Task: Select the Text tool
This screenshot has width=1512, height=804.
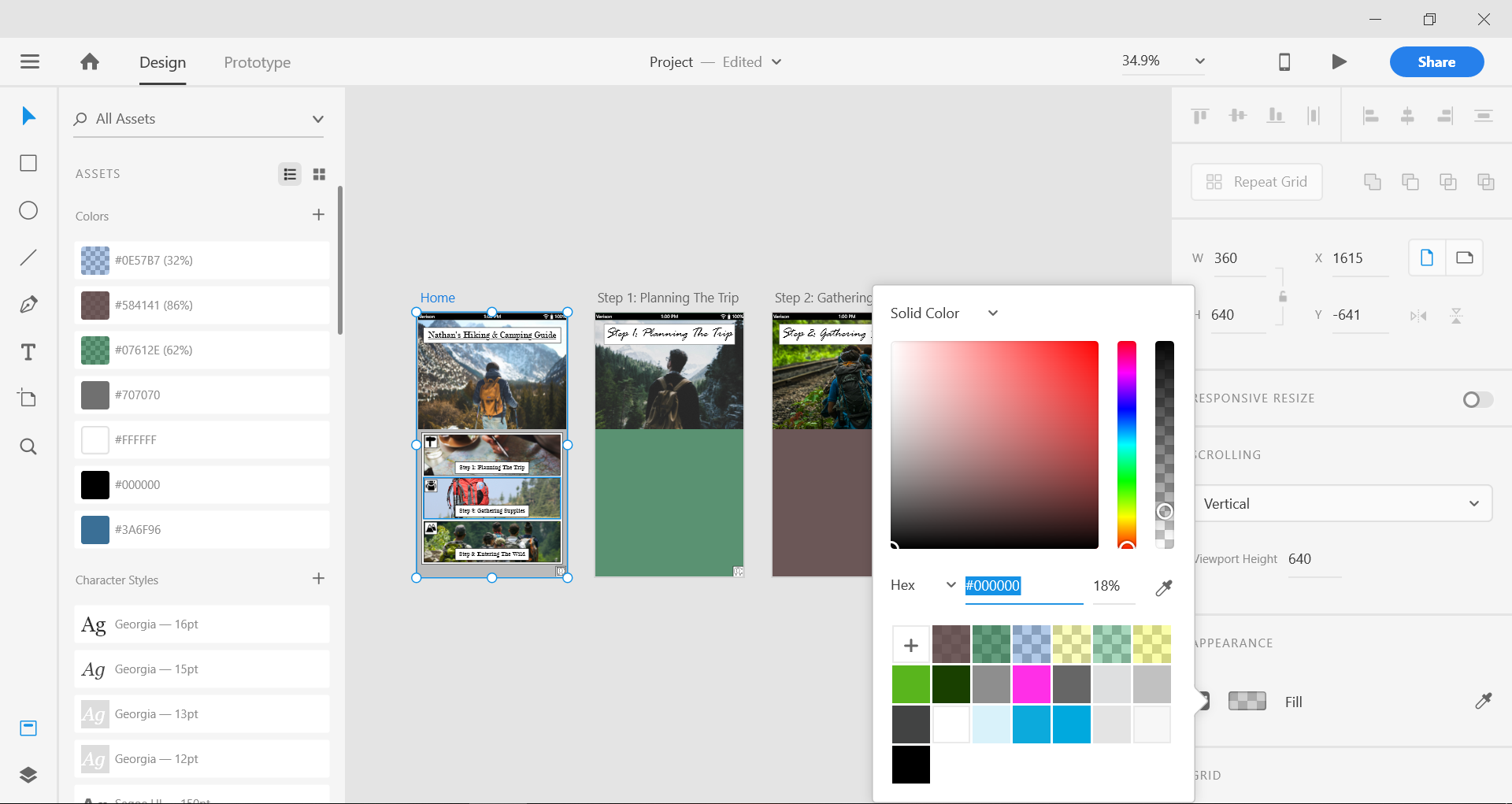Action: pyautogui.click(x=28, y=352)
